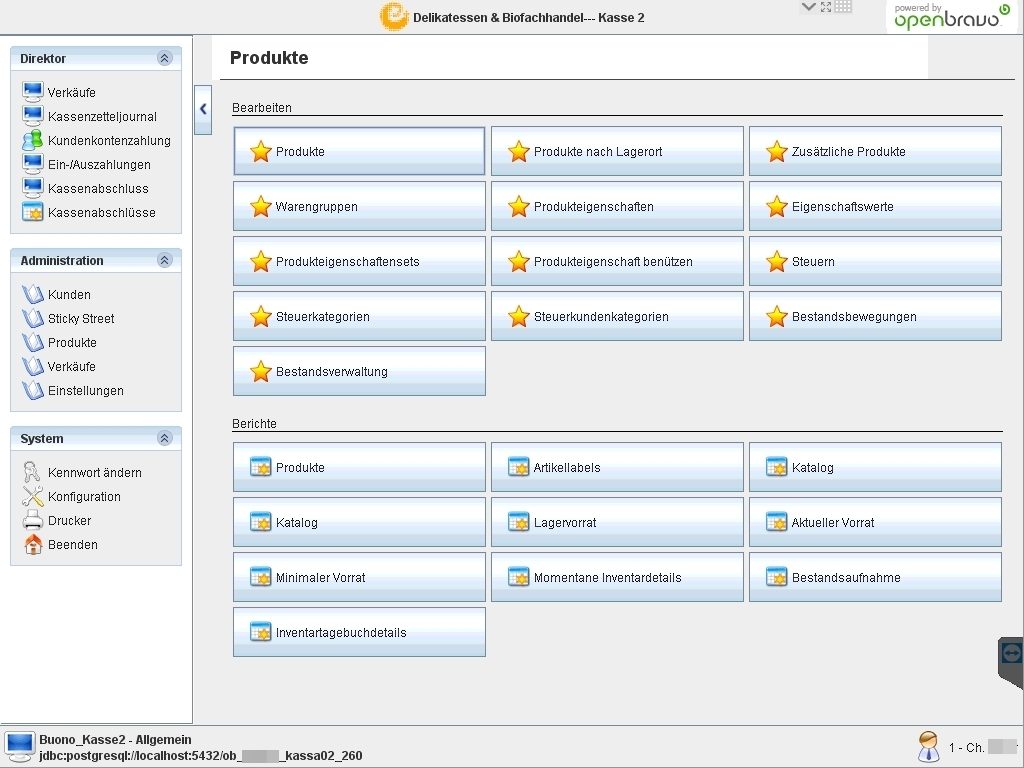Open the Inventartagebuchdetails report
The height and width of the screenshot is (768, 1024).
click(x=359, y=632)
